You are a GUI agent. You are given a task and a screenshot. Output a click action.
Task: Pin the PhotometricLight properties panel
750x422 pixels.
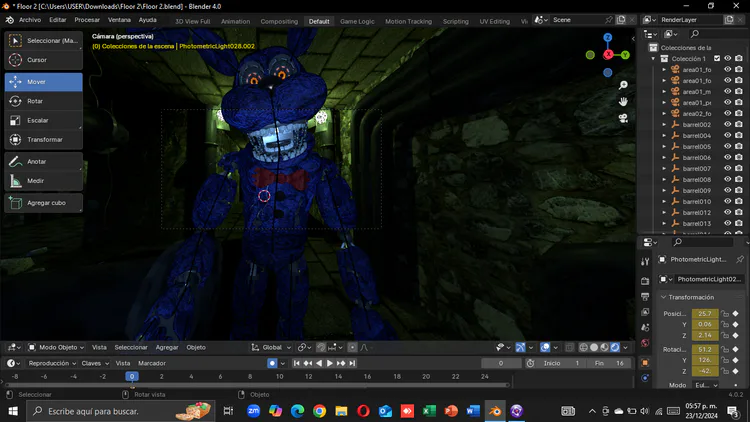point(740,259)
